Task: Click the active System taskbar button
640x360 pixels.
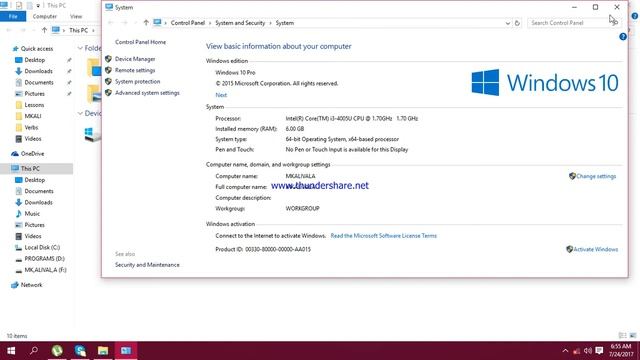Action: coord(126,351)
